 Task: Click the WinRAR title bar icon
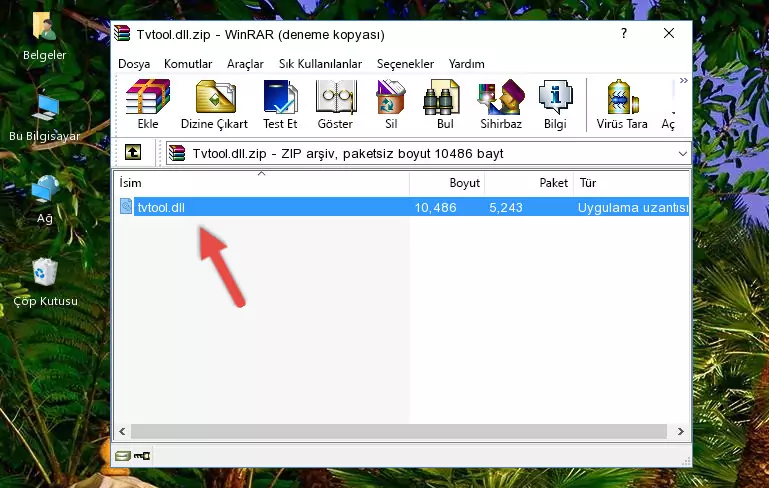[x=122, y=34]
